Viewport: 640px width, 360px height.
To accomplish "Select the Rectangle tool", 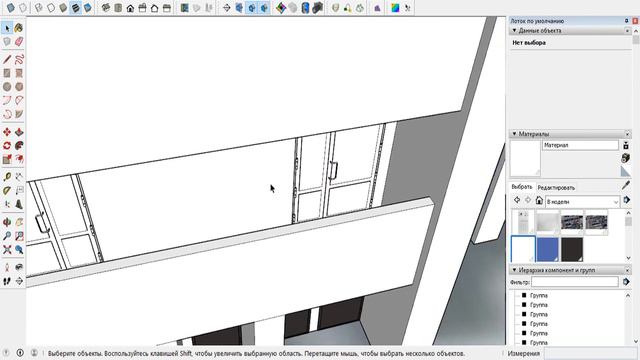I will coord(7,73).
